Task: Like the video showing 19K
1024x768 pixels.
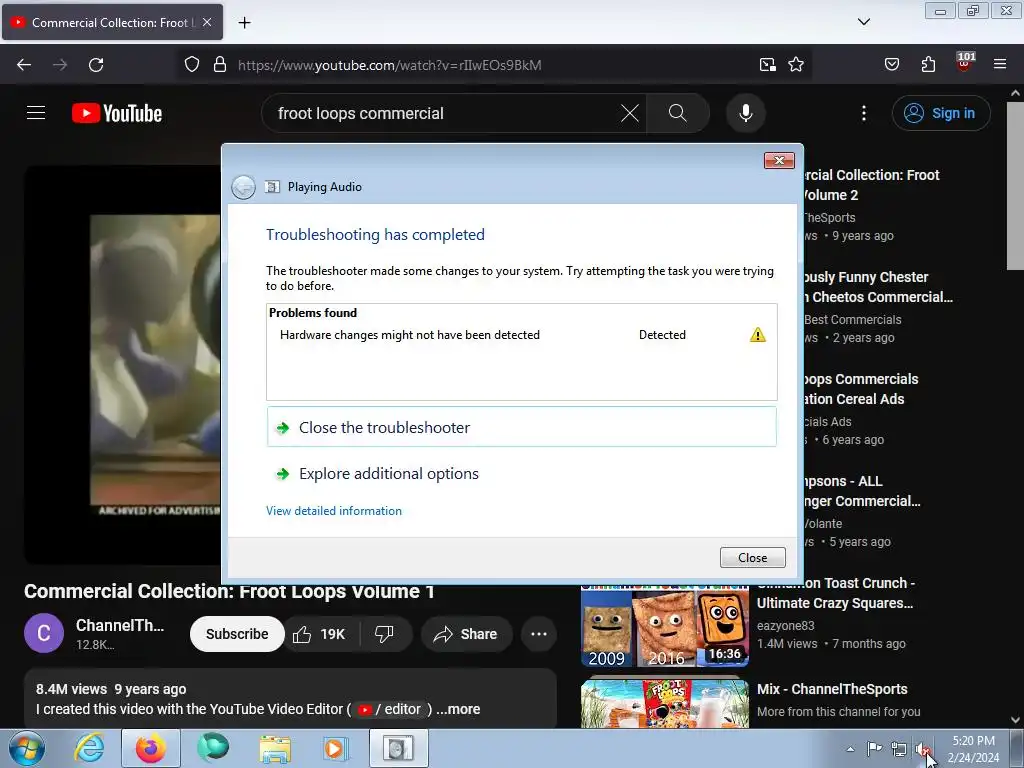Action: [320, 633]
